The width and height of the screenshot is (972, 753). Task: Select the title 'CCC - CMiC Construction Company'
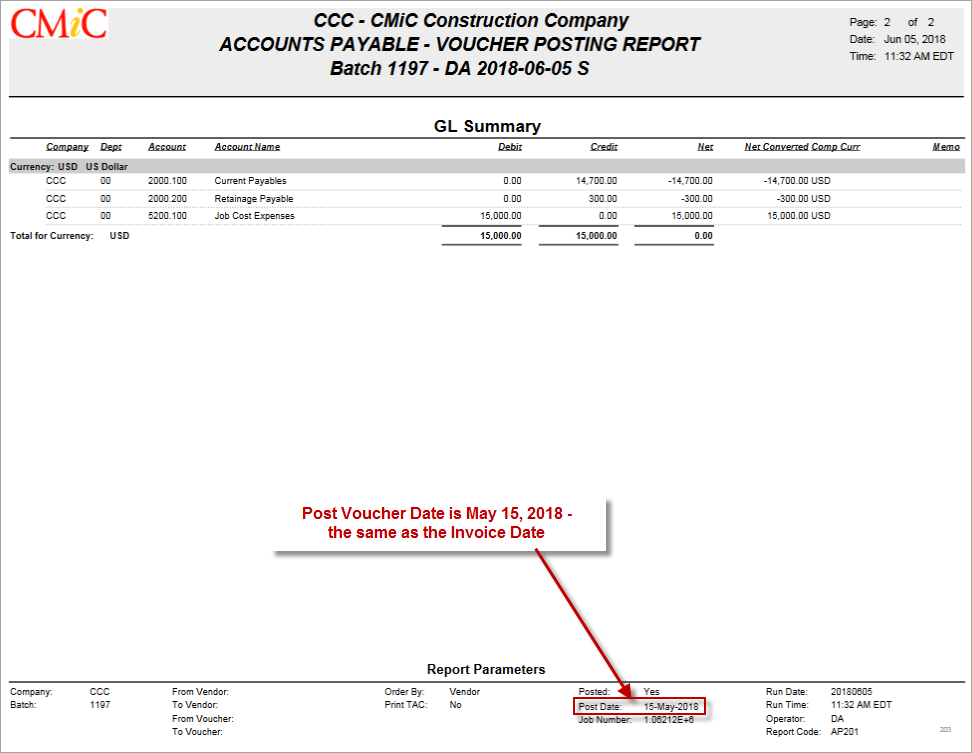(x=471, y=20)
